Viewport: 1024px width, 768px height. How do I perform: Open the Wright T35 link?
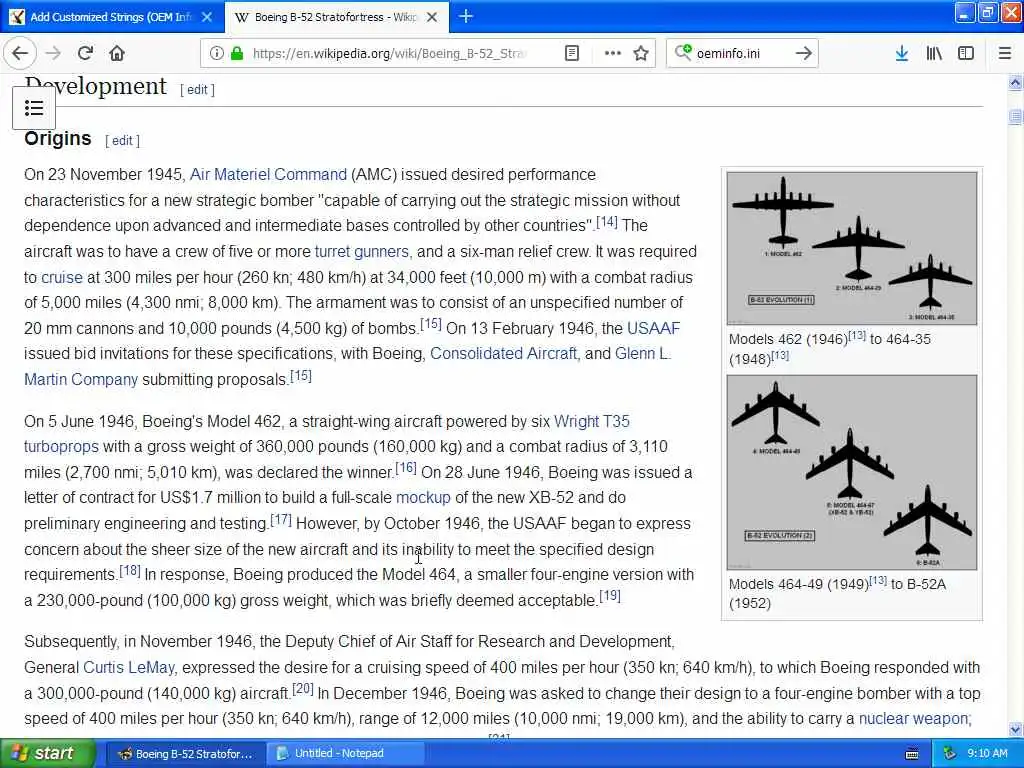coord(592,421)
